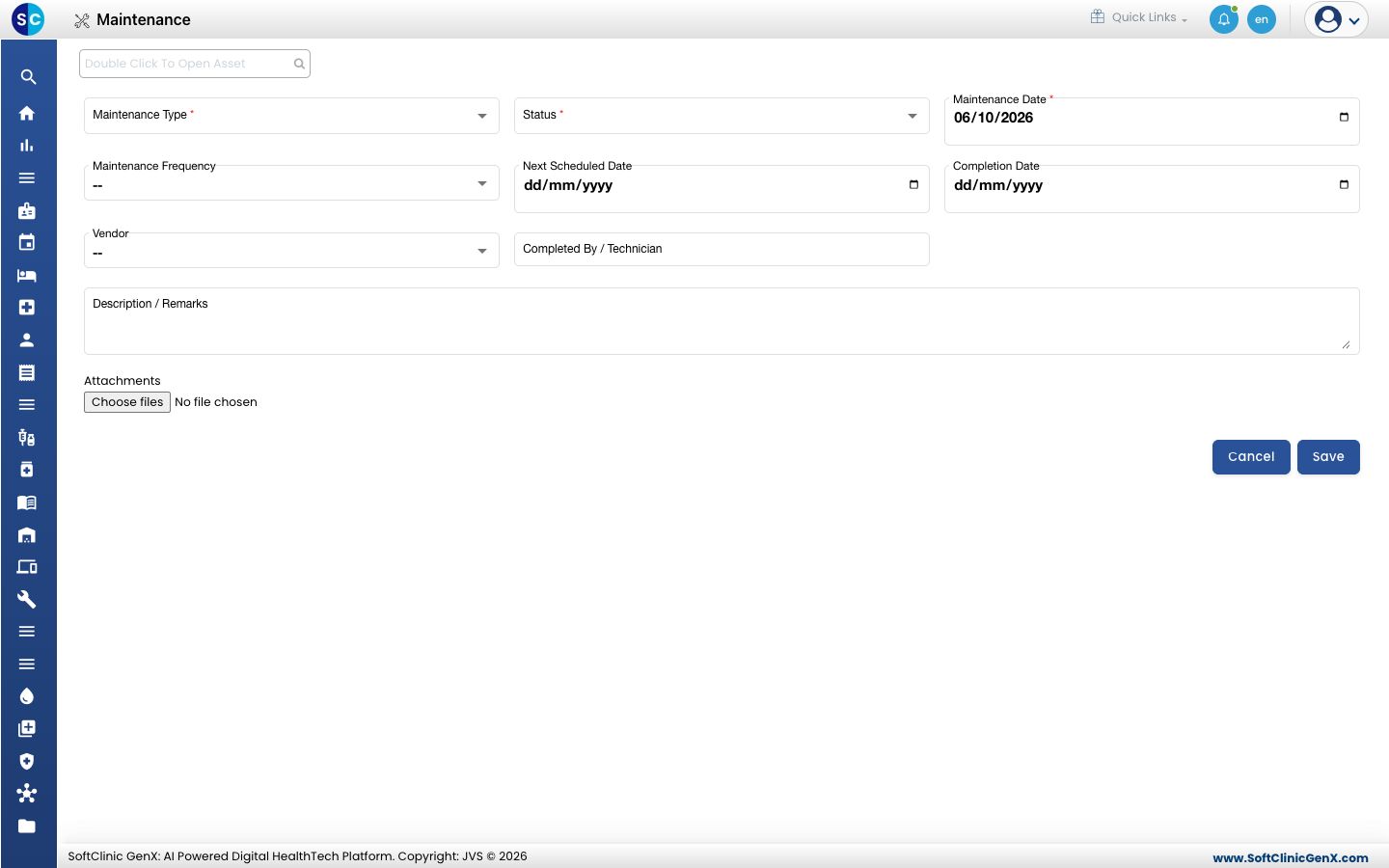Switch language using the en button
Screen dimensions: 1389x868
click(1262, 19)
